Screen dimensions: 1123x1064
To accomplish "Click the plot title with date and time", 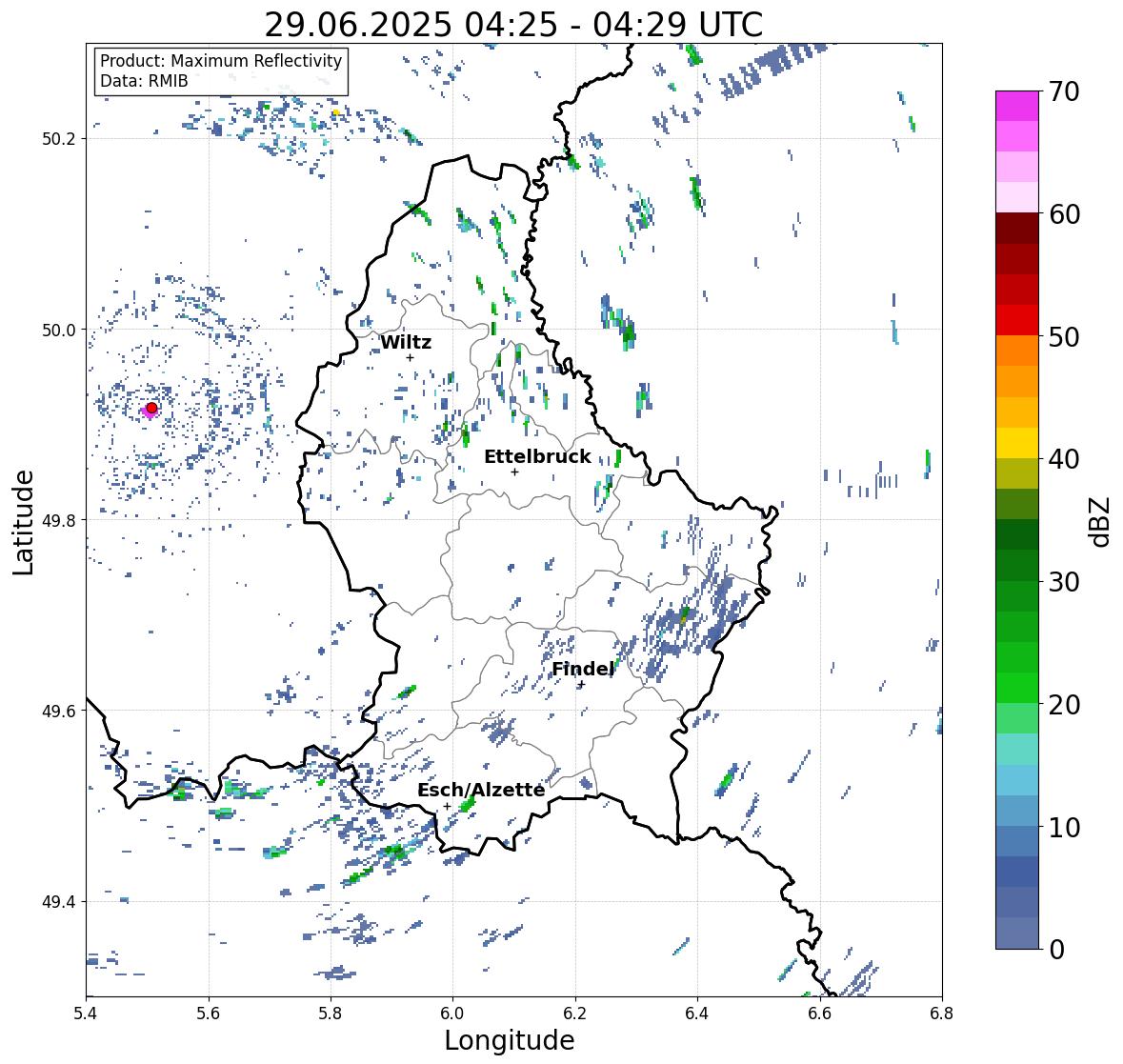I will tap(513, 25).
